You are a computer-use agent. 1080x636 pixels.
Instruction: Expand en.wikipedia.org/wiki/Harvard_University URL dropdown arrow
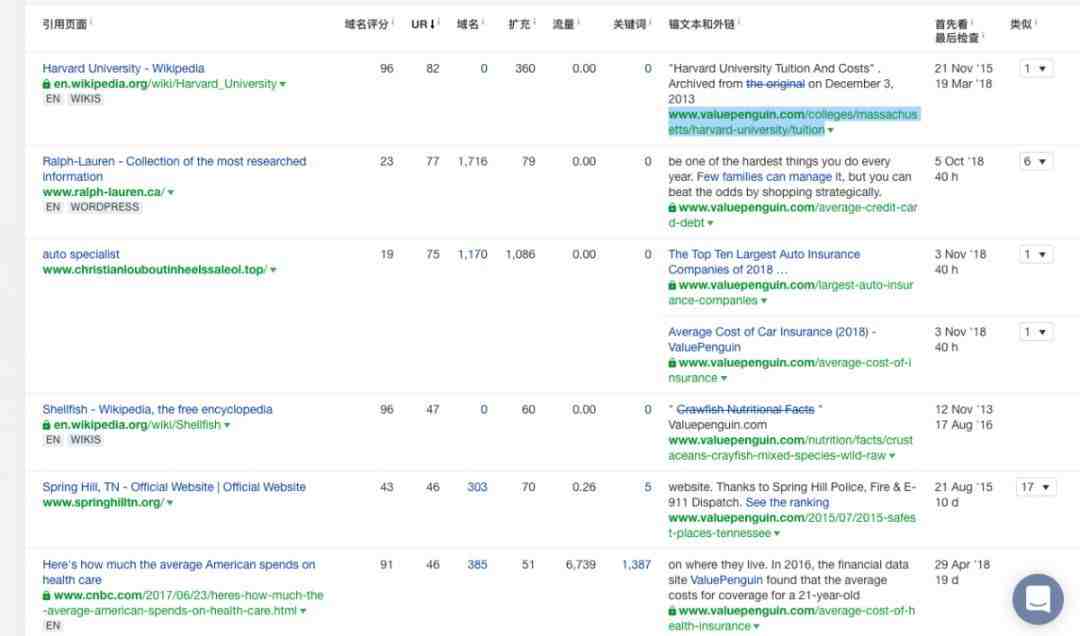click(x=282, y=84)
